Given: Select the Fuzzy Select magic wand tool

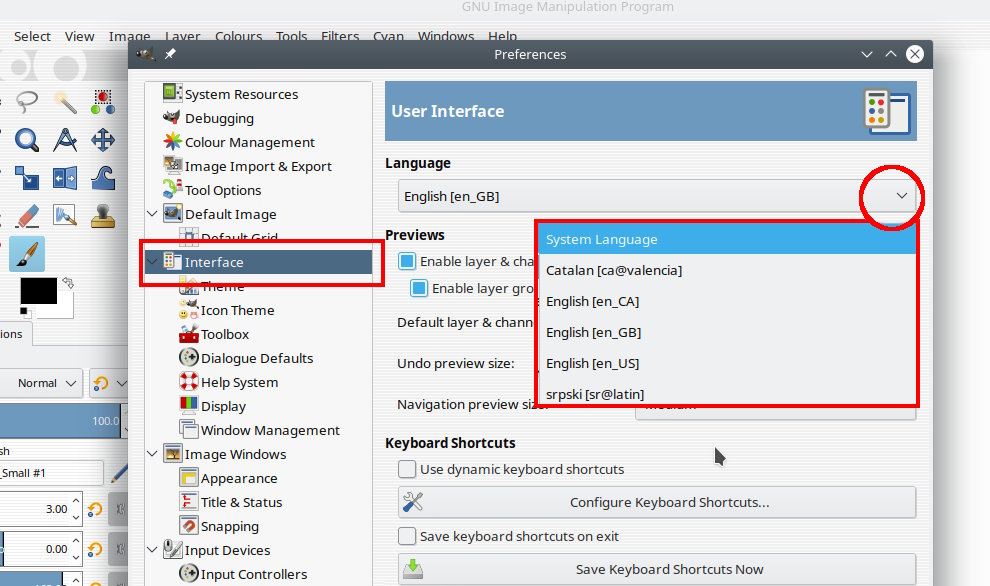Looking at the screenshot, I should pos(65,101).
